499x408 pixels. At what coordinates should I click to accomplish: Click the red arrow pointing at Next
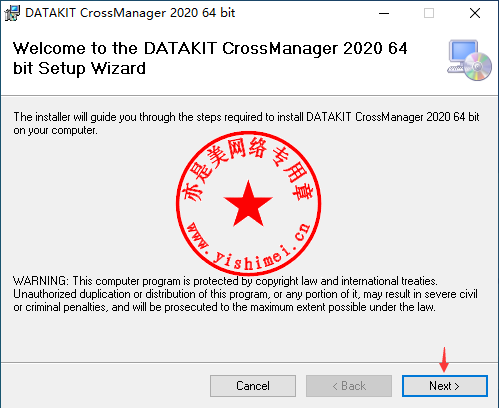[444, 360]
